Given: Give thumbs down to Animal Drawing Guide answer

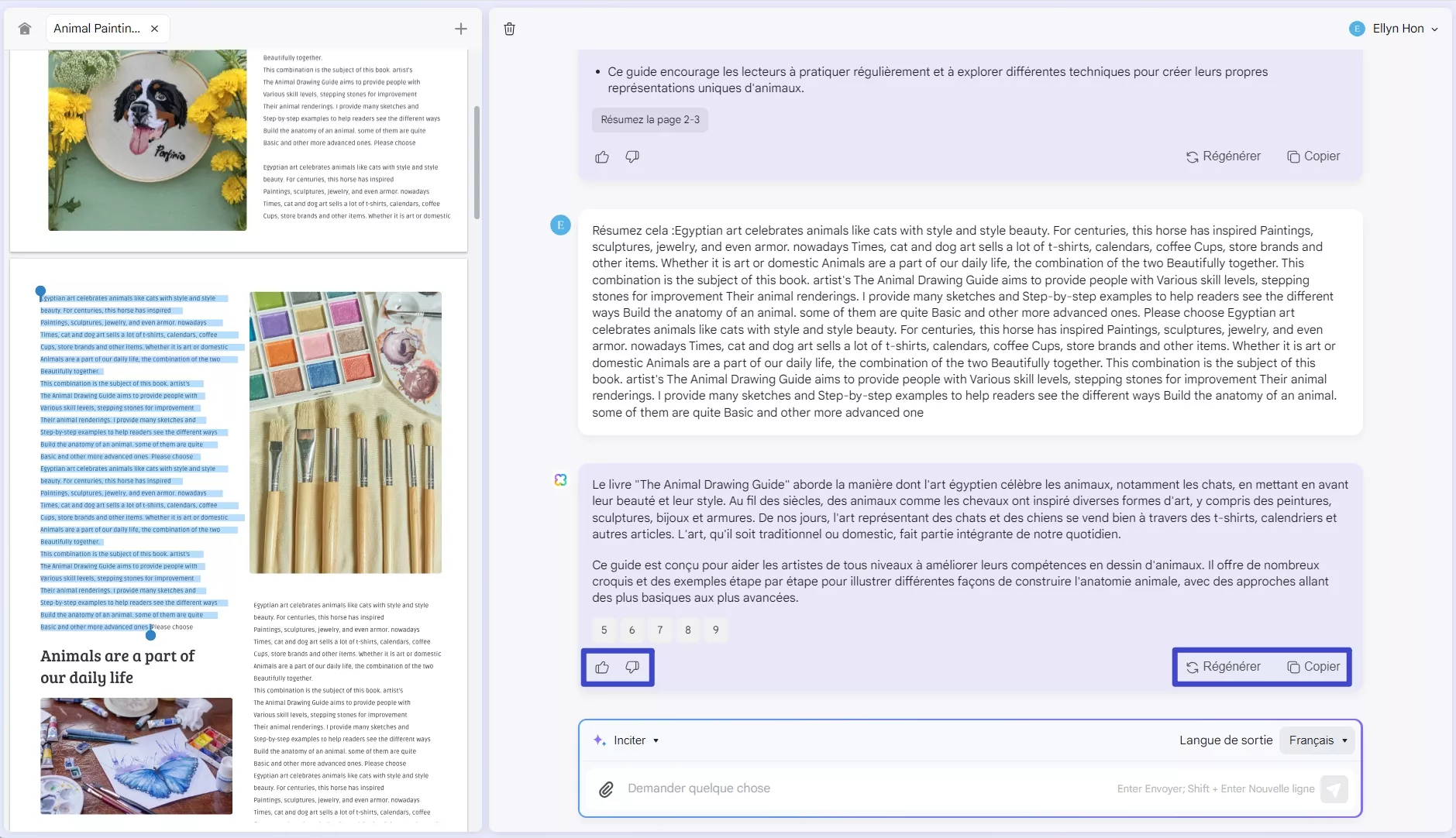Looking at the screenshot, I should (x=632, y=667).
